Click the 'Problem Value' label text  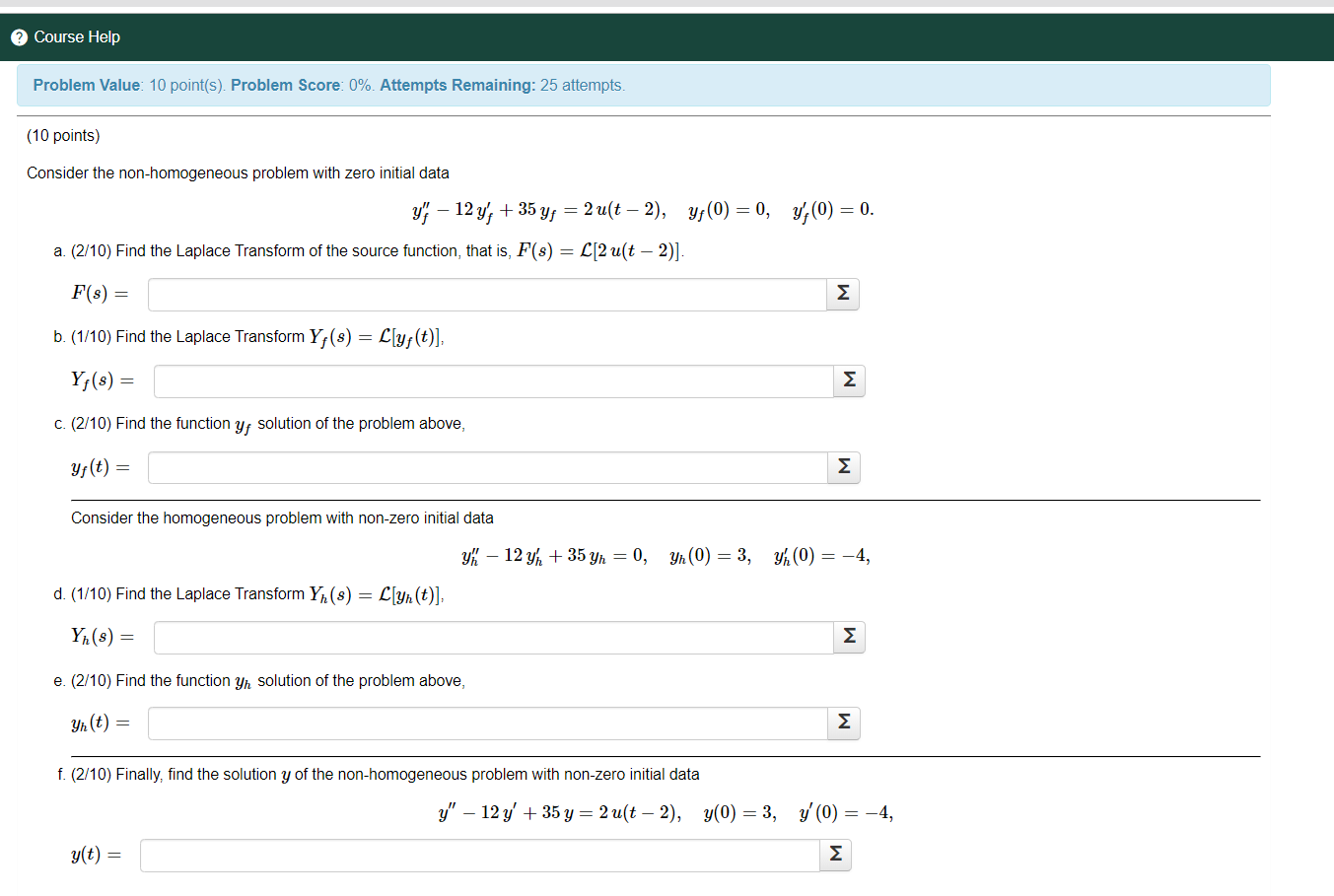pyautogui.click(x=87, y=86)
